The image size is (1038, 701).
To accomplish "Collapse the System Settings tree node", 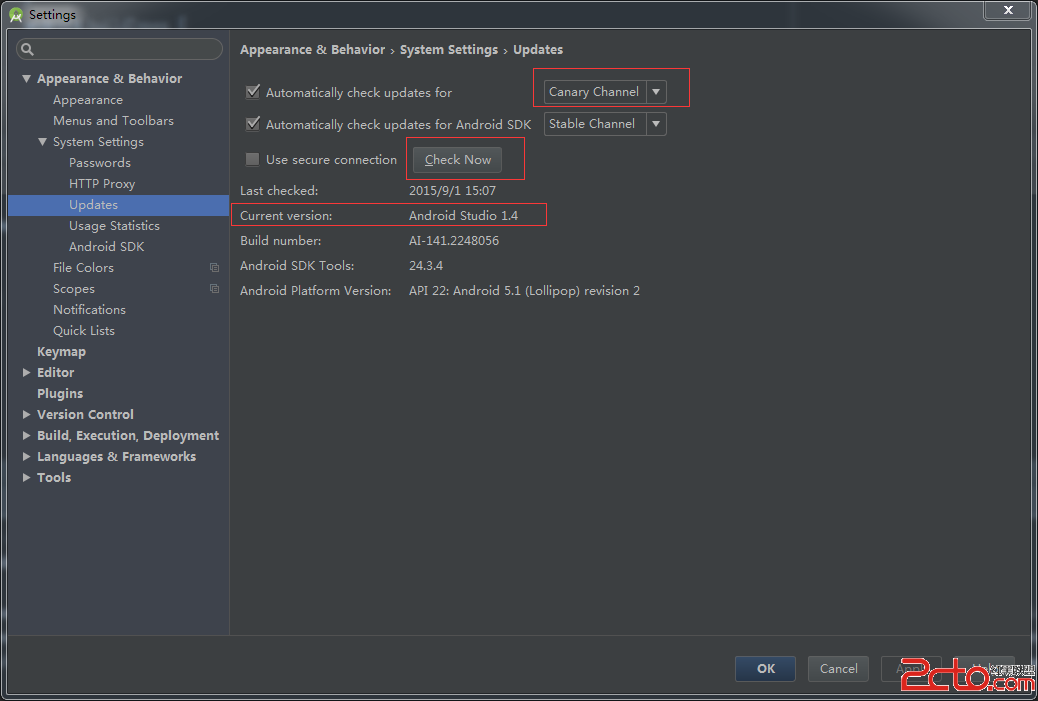I will pyautogui.click(x=43, y=142).
